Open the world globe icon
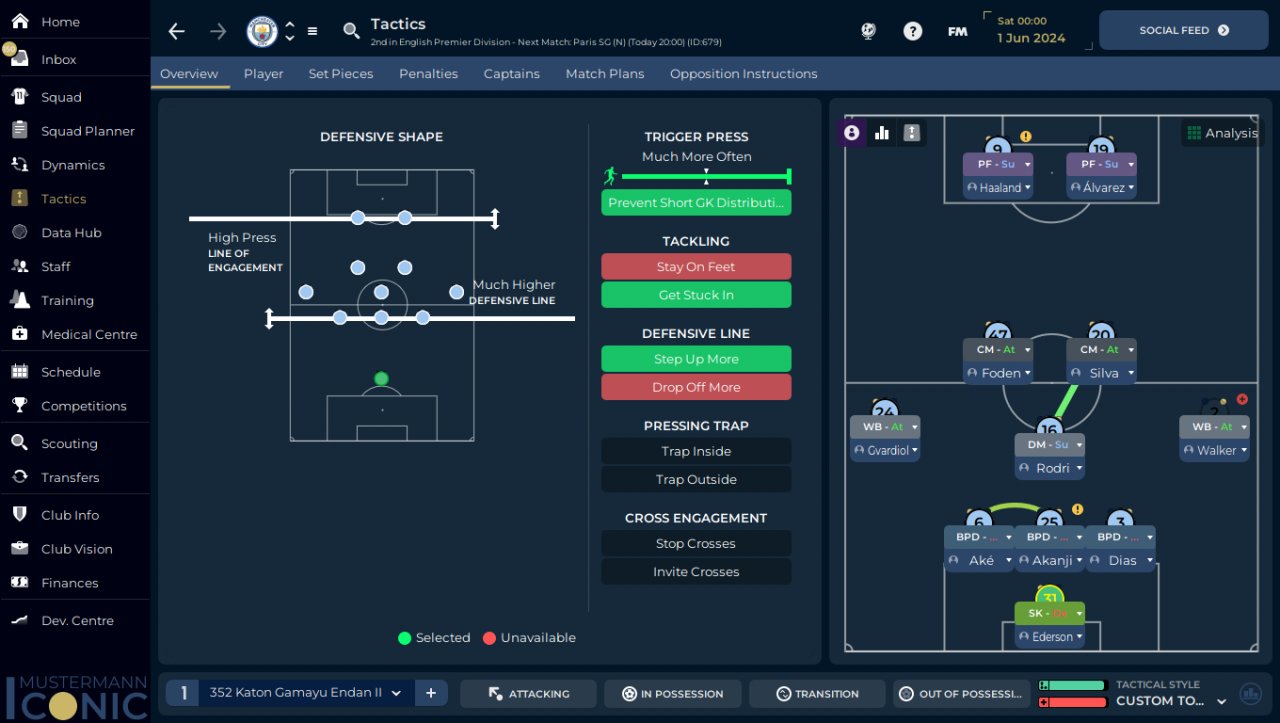 [868, 31]
